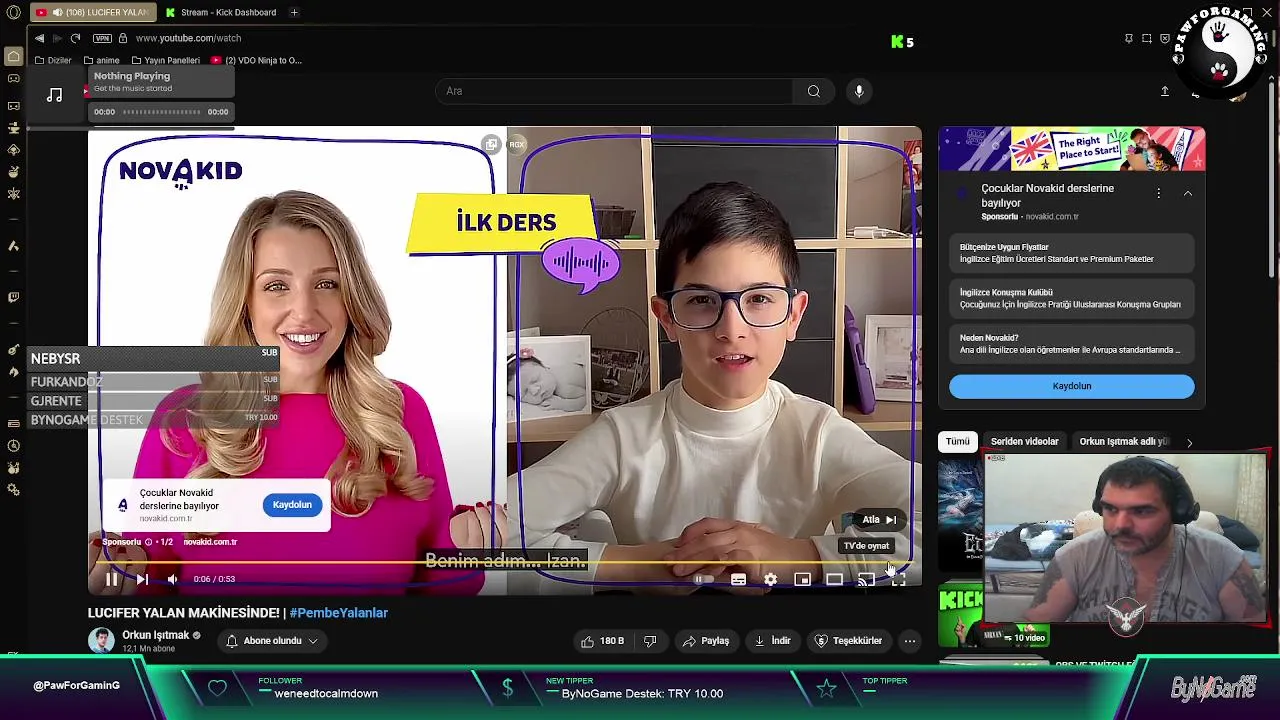Click the Paylaş share button
Image resolution: width=1280 pixels, height=720 pixels.
click(x=706, y=641)
